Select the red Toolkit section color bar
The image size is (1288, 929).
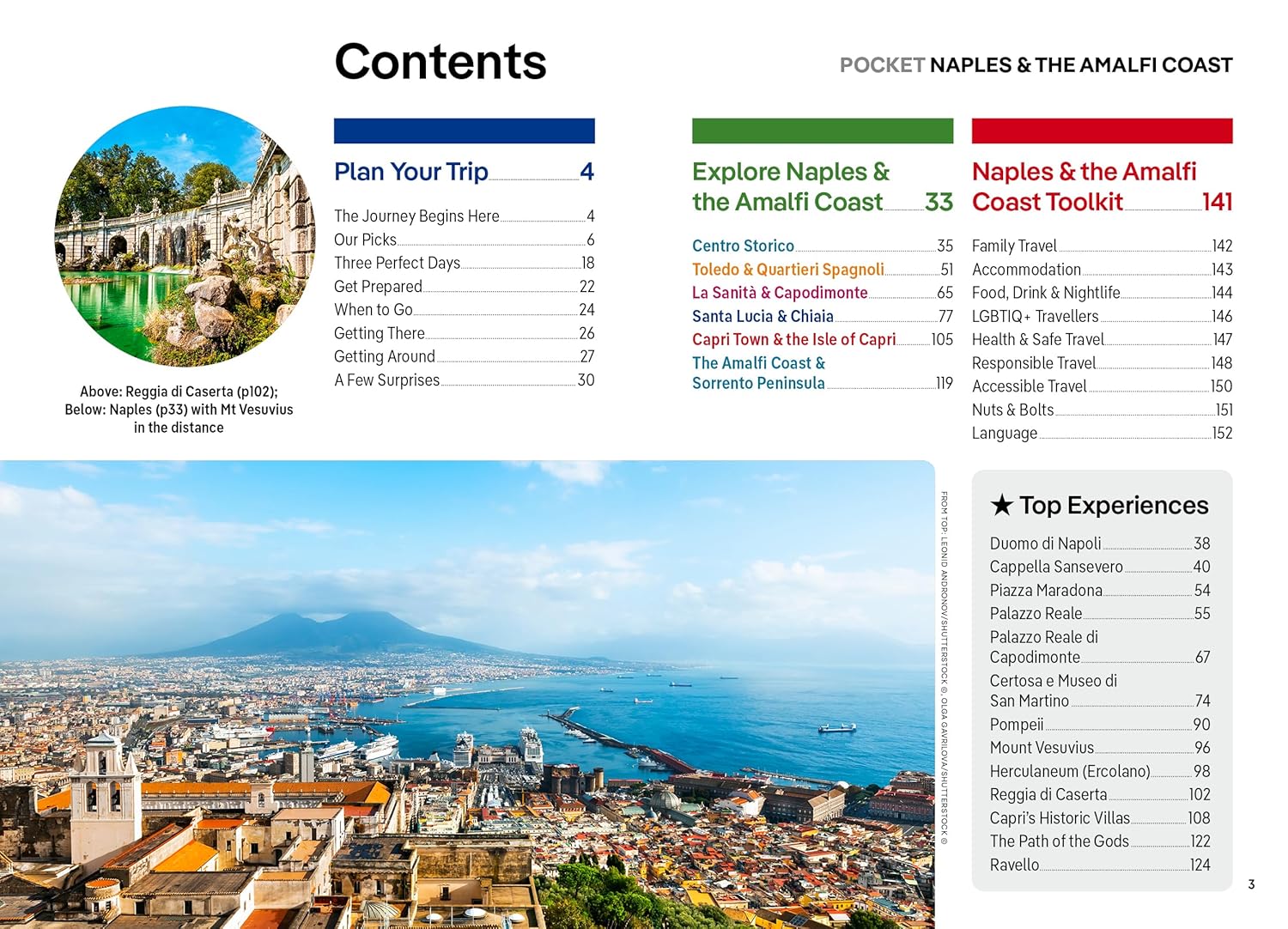(x=1102, y=131)
